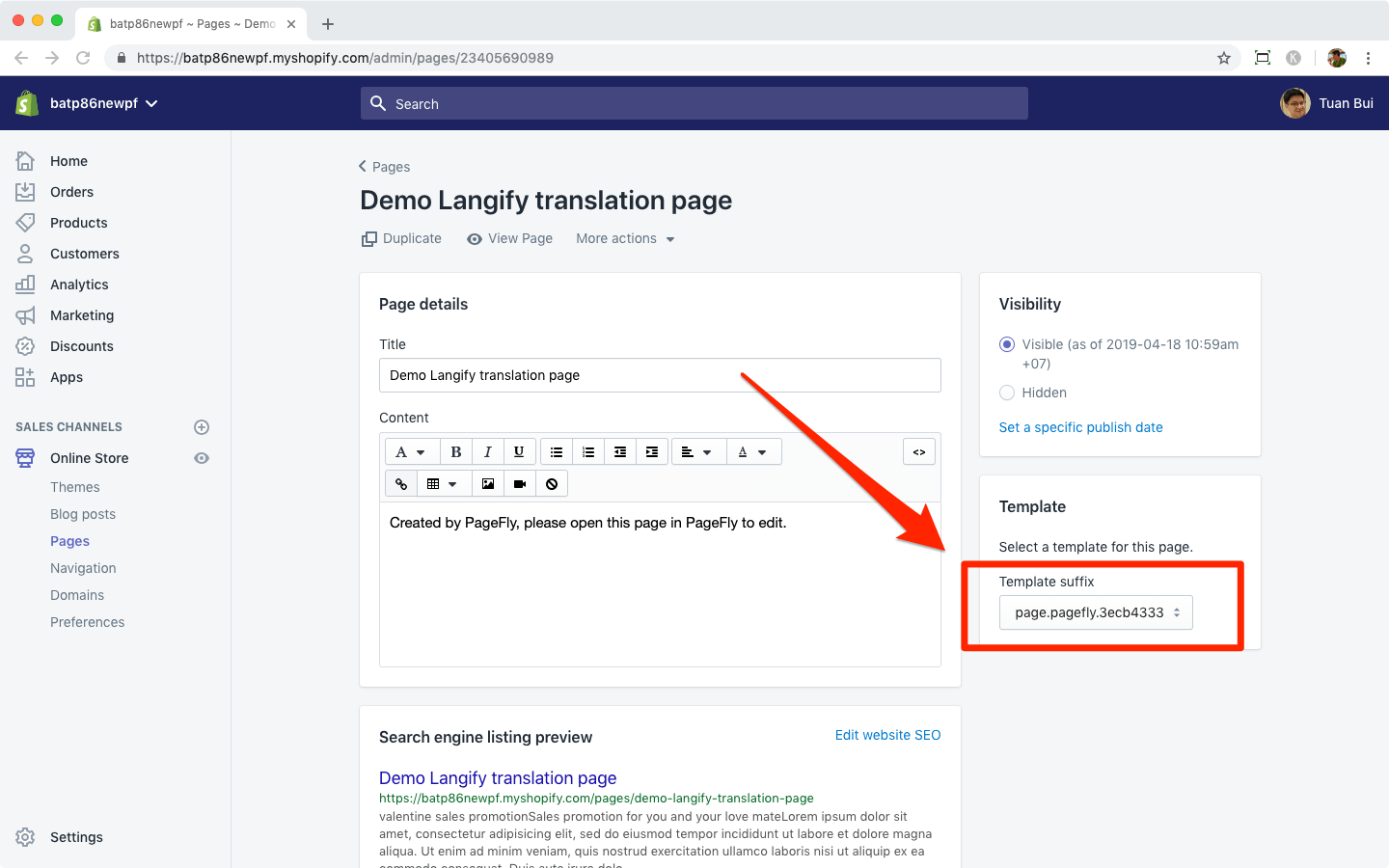This screenshot has width=1389, height=868.
Task: Click the Outdent button in editor
Action: (x=620, y=452)
